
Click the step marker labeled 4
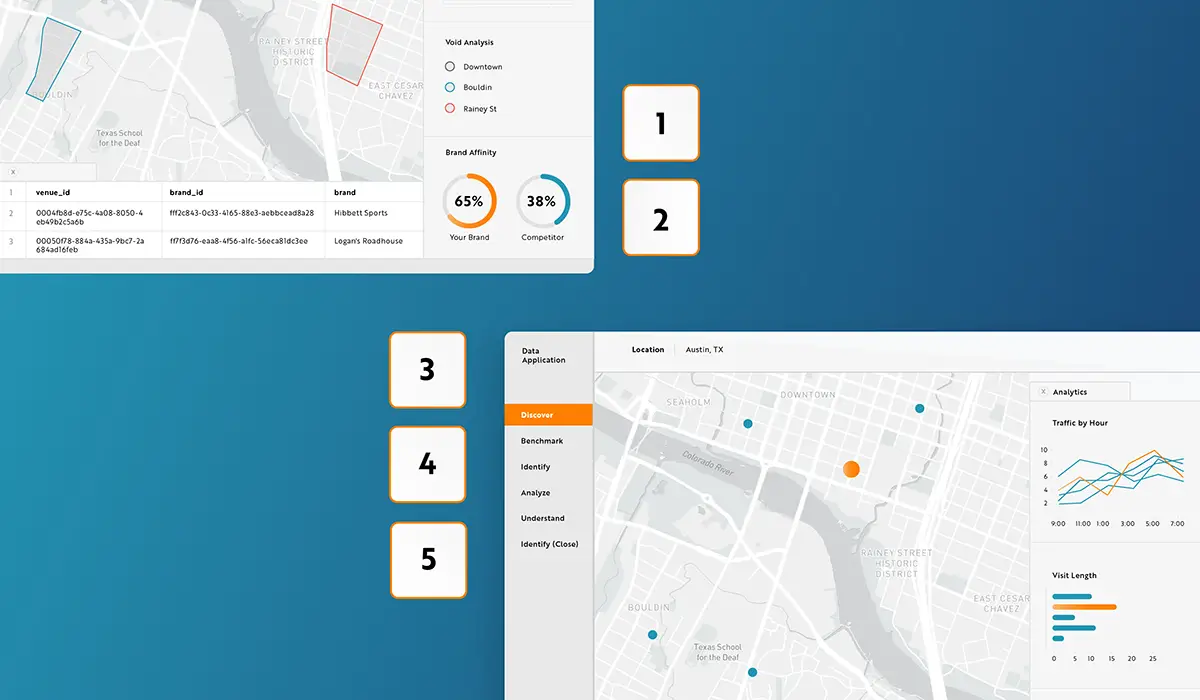[x=427, y=465]
